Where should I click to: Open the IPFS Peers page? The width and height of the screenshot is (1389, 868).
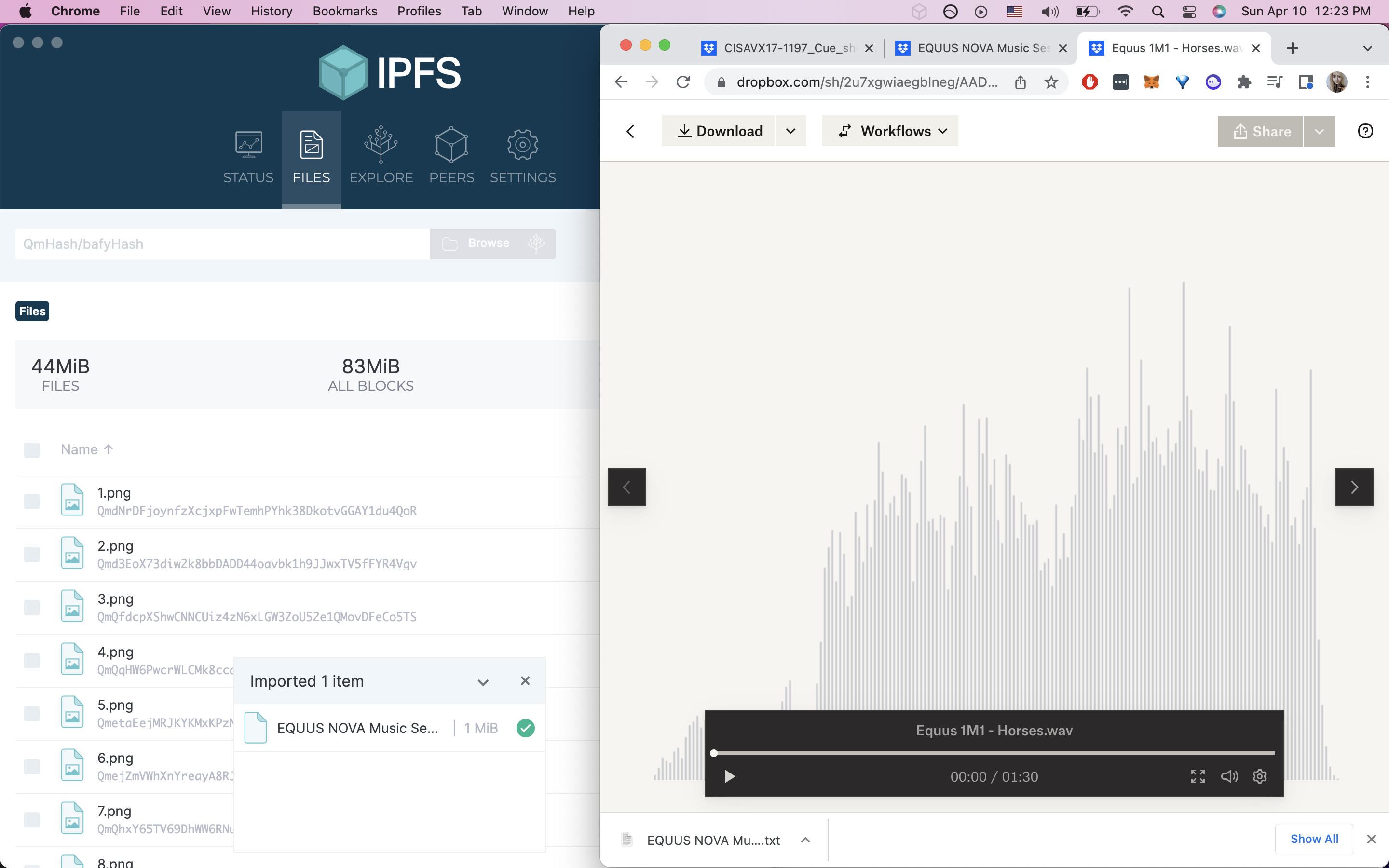451,156
